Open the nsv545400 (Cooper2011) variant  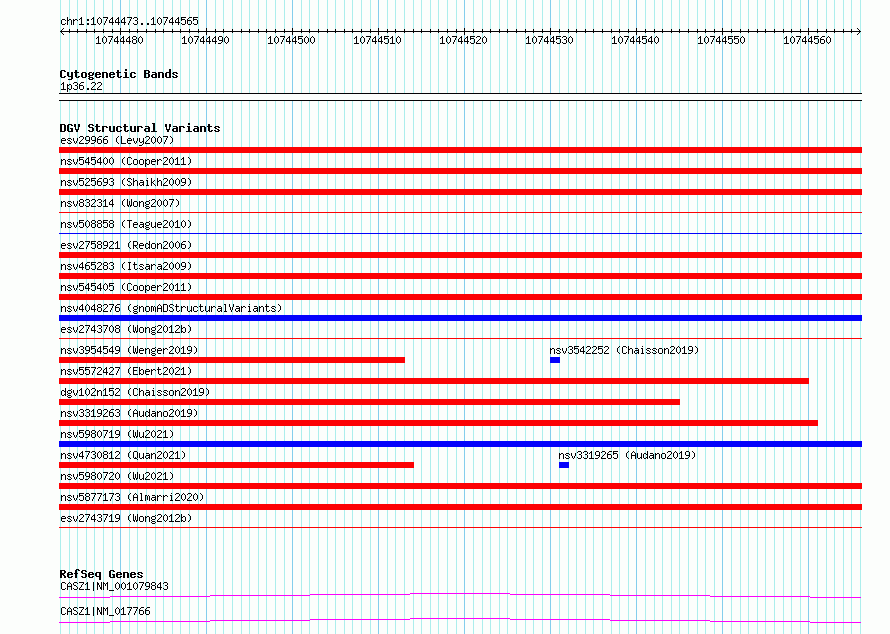(x=126, y=161)
